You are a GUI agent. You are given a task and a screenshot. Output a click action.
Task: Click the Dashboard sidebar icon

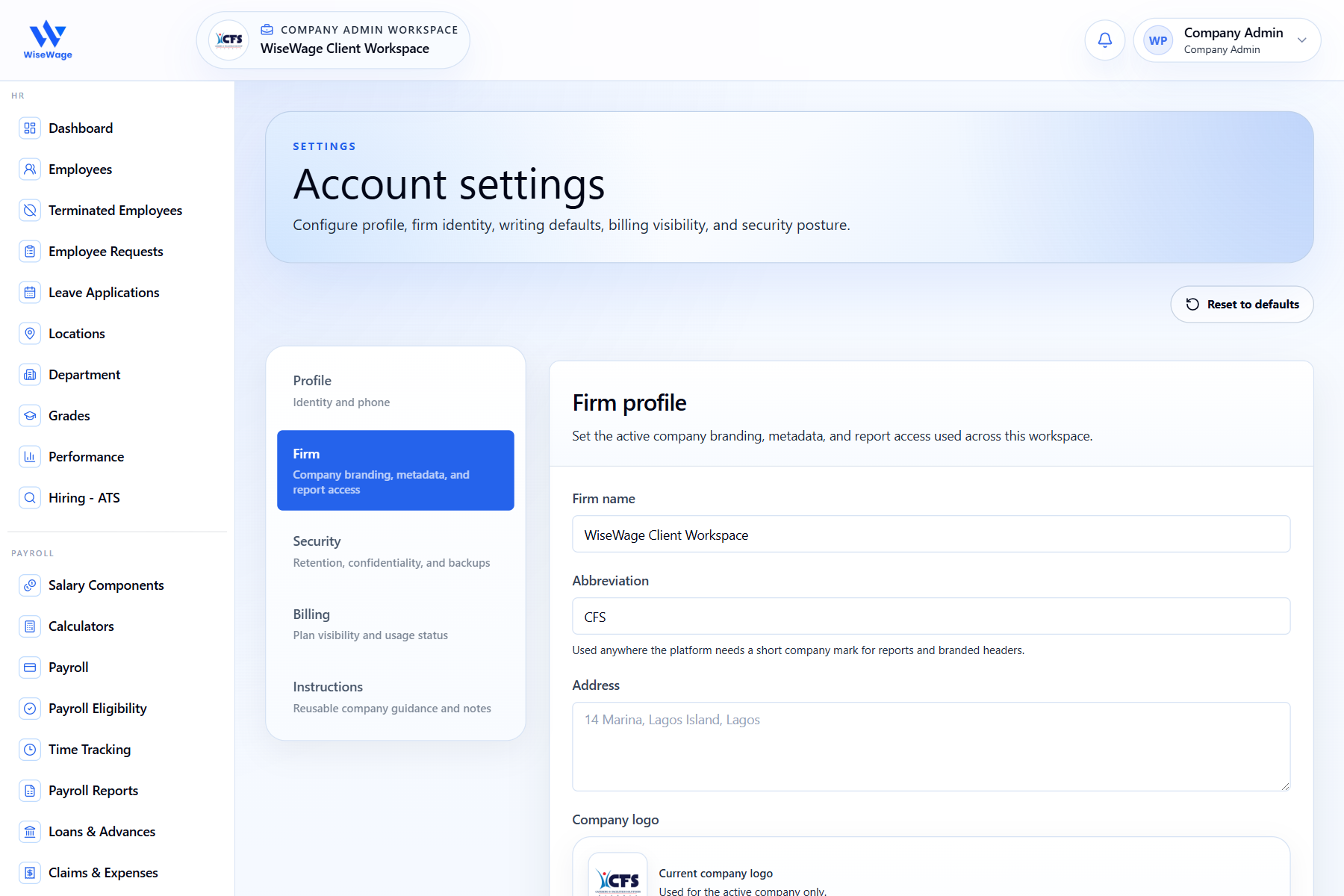(30, 128)
